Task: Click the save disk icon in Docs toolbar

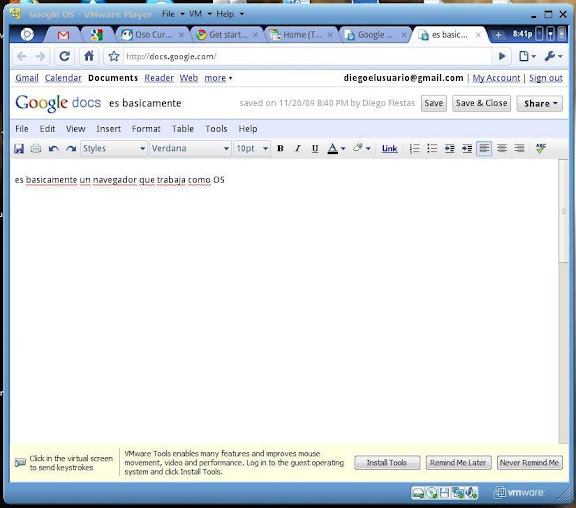Action: coord(19,148)
